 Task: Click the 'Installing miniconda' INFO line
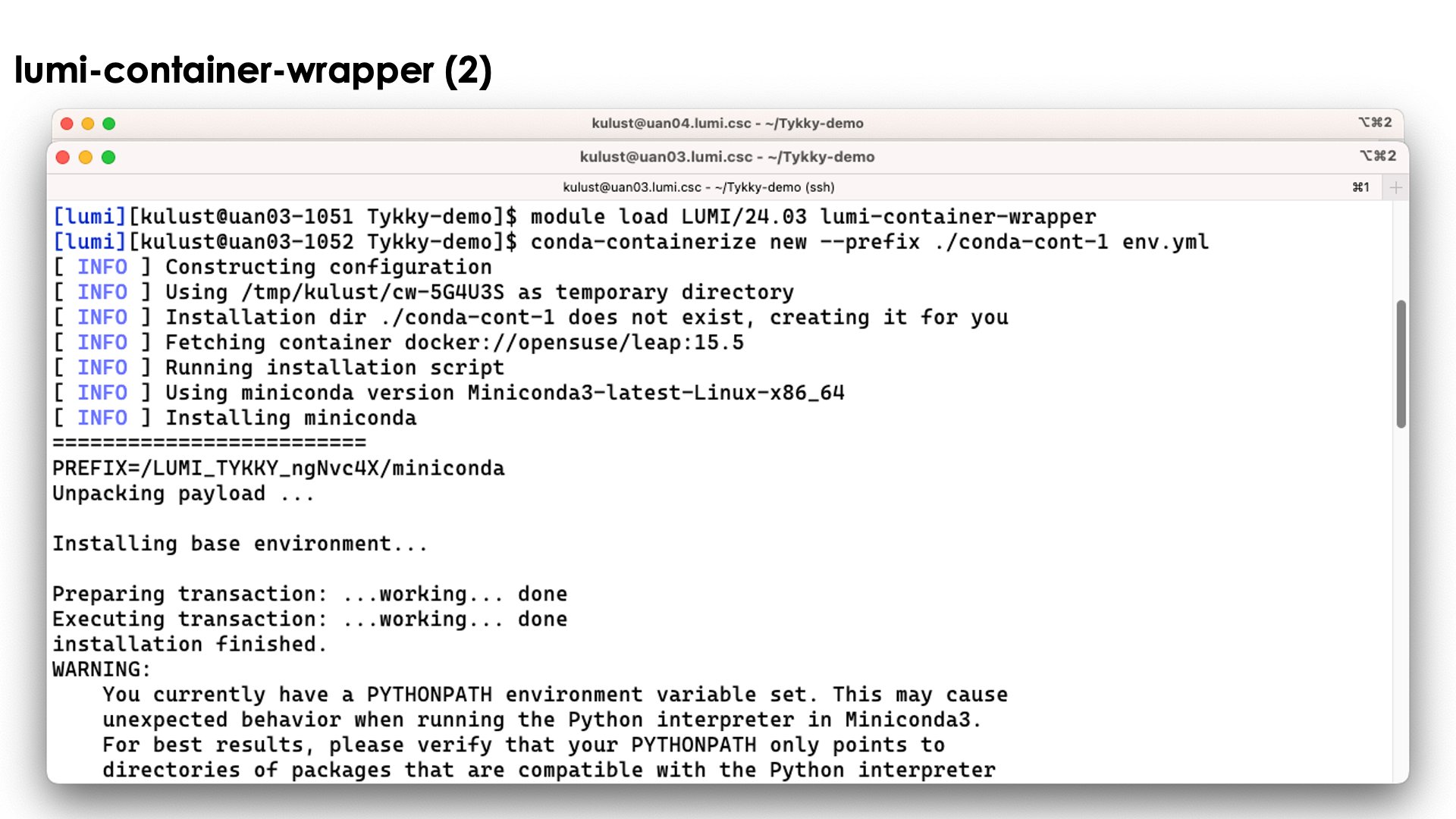point(234,418)
